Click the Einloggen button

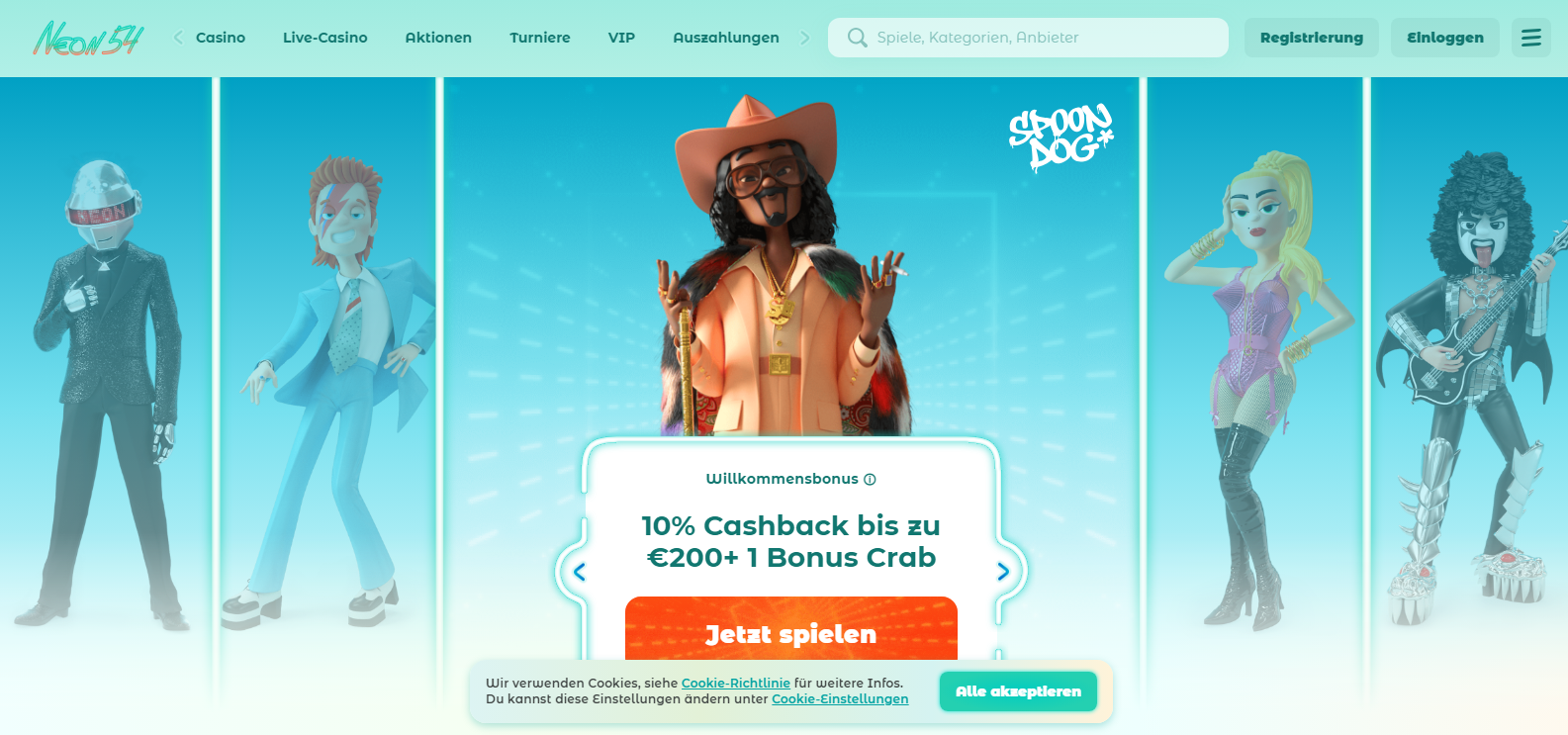(x=1445, y=38)
